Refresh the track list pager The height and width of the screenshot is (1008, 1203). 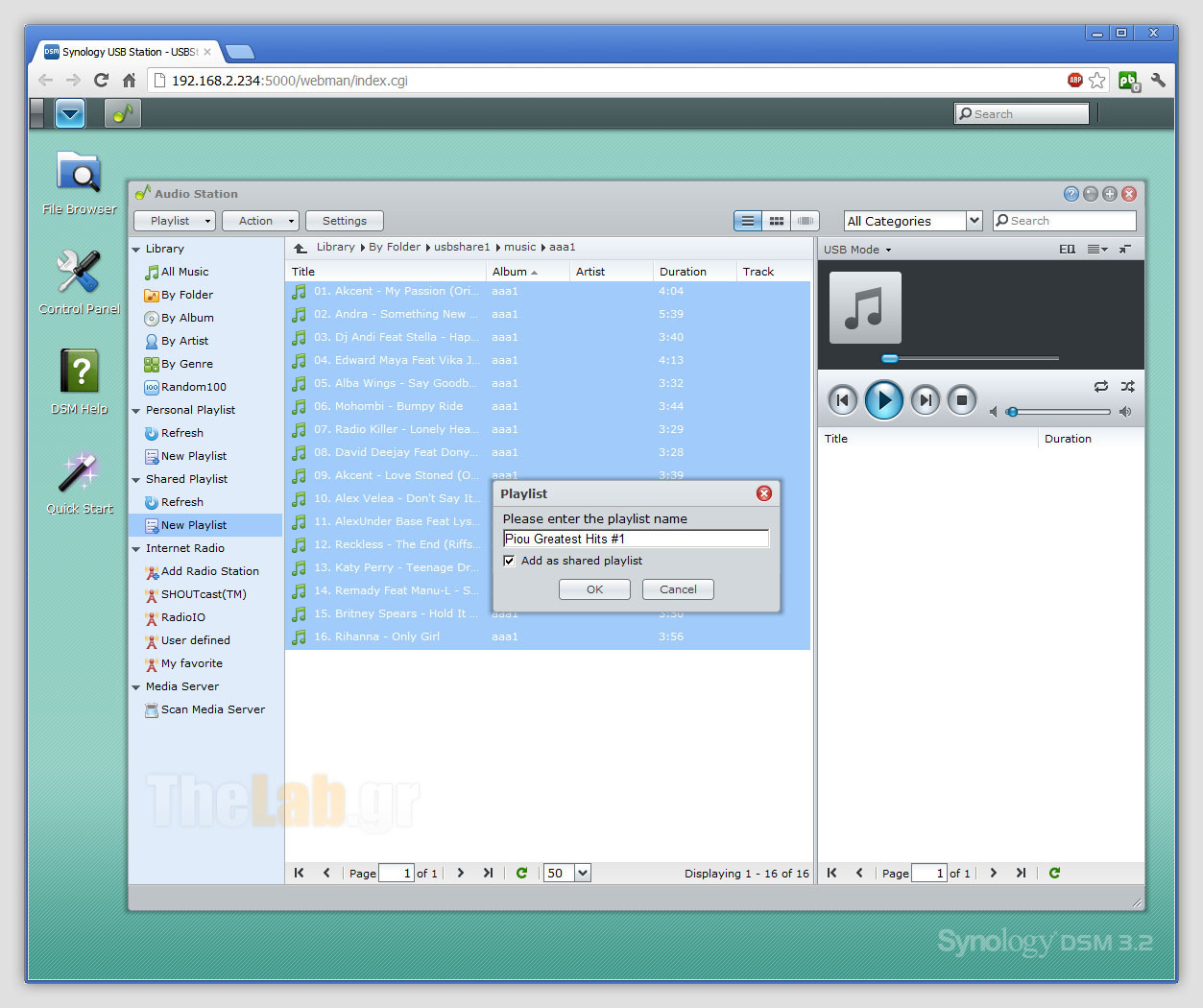[x=521, y=873]
